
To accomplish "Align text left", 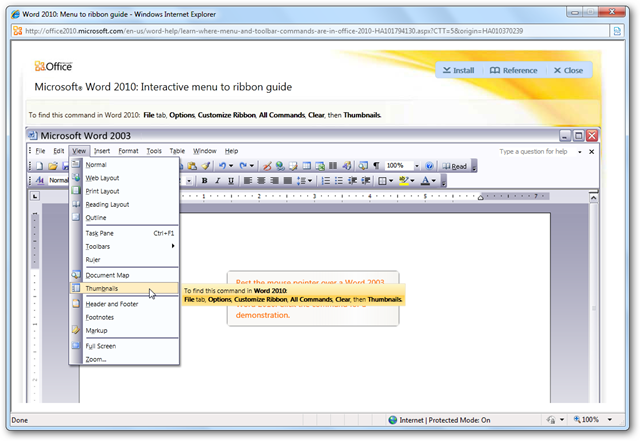I will click(248, 180).
